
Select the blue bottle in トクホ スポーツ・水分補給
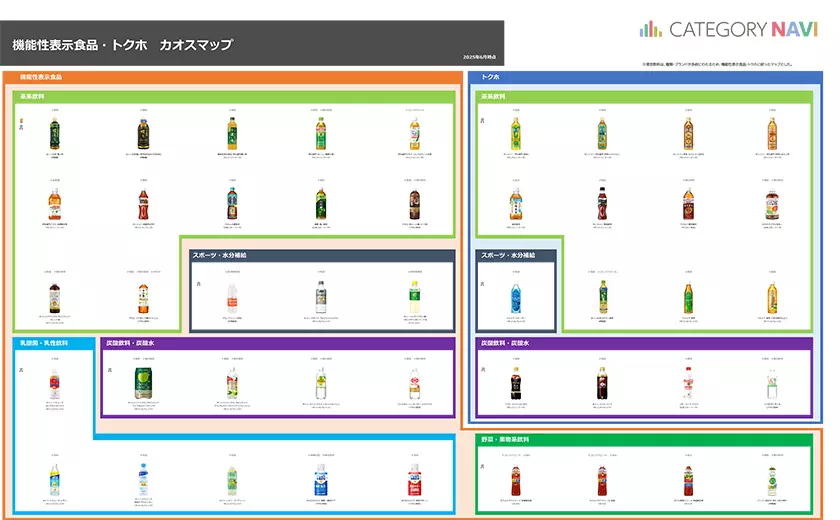[x=515, y=298]
